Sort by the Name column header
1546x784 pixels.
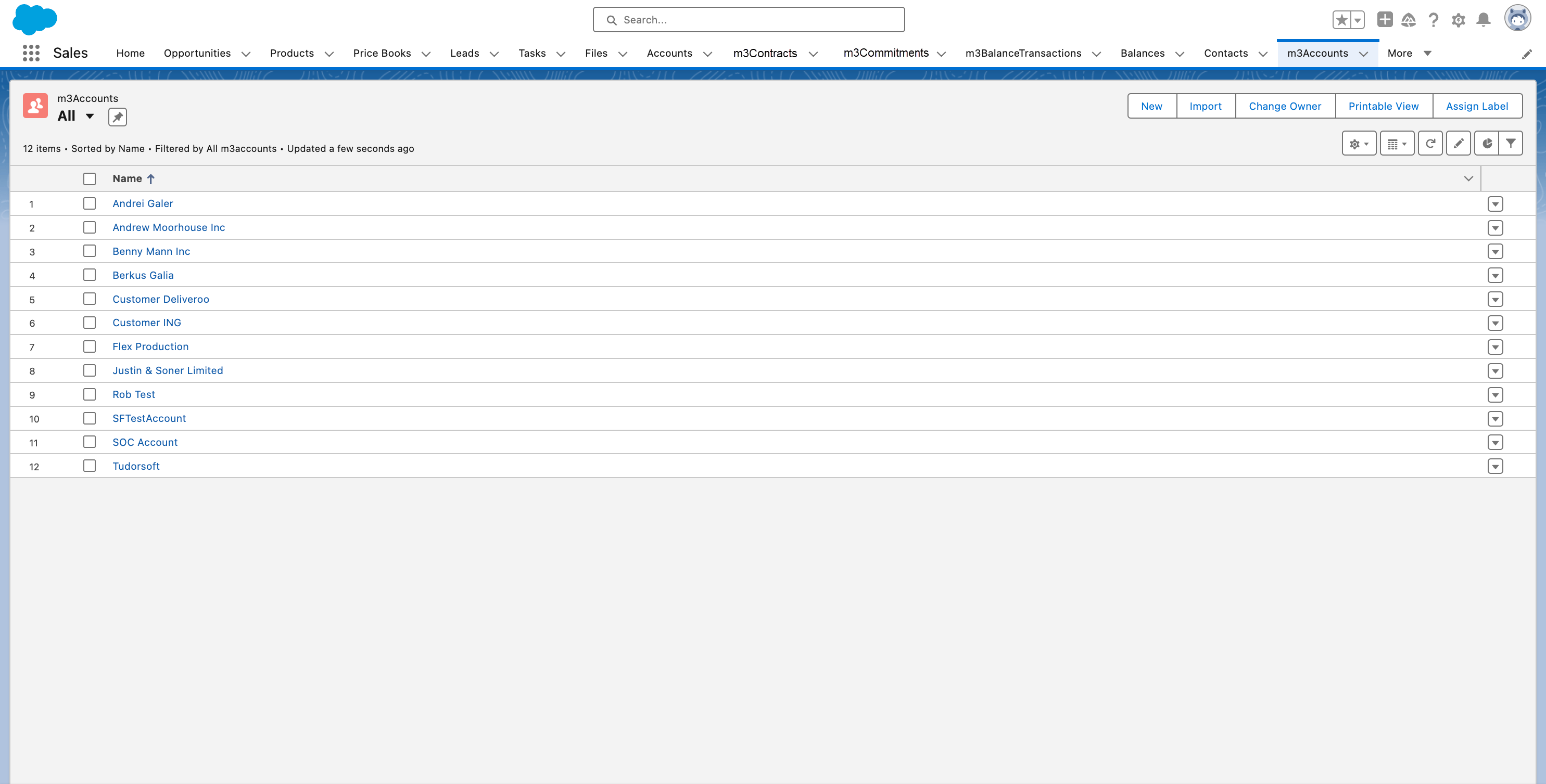[x=127, y=179]
